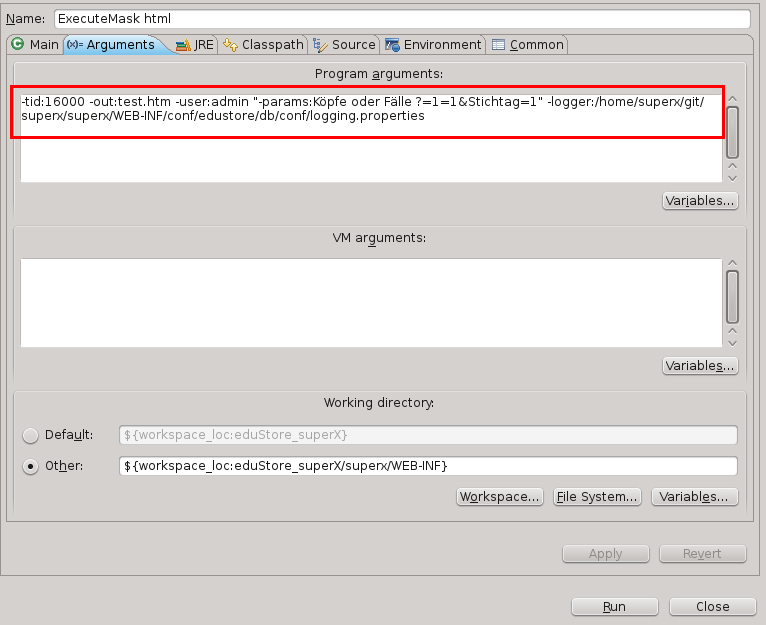Select the Other working directory radio
This screenshot has height=625, width=766.
tap(30, 466)
